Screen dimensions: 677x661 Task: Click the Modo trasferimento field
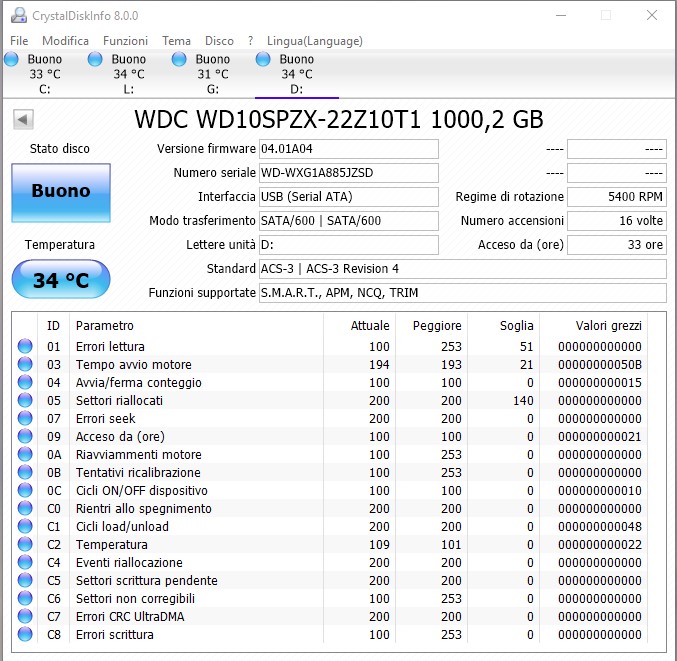348,221
